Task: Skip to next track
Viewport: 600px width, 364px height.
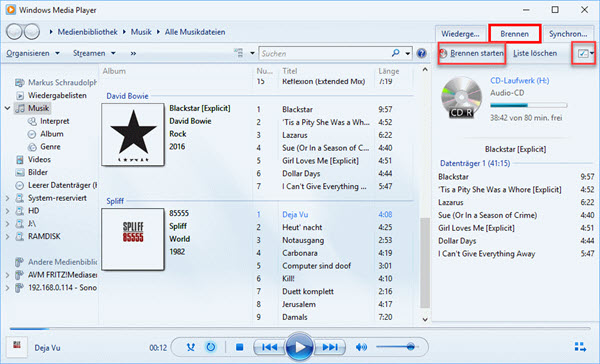Action: pos(330,347)
